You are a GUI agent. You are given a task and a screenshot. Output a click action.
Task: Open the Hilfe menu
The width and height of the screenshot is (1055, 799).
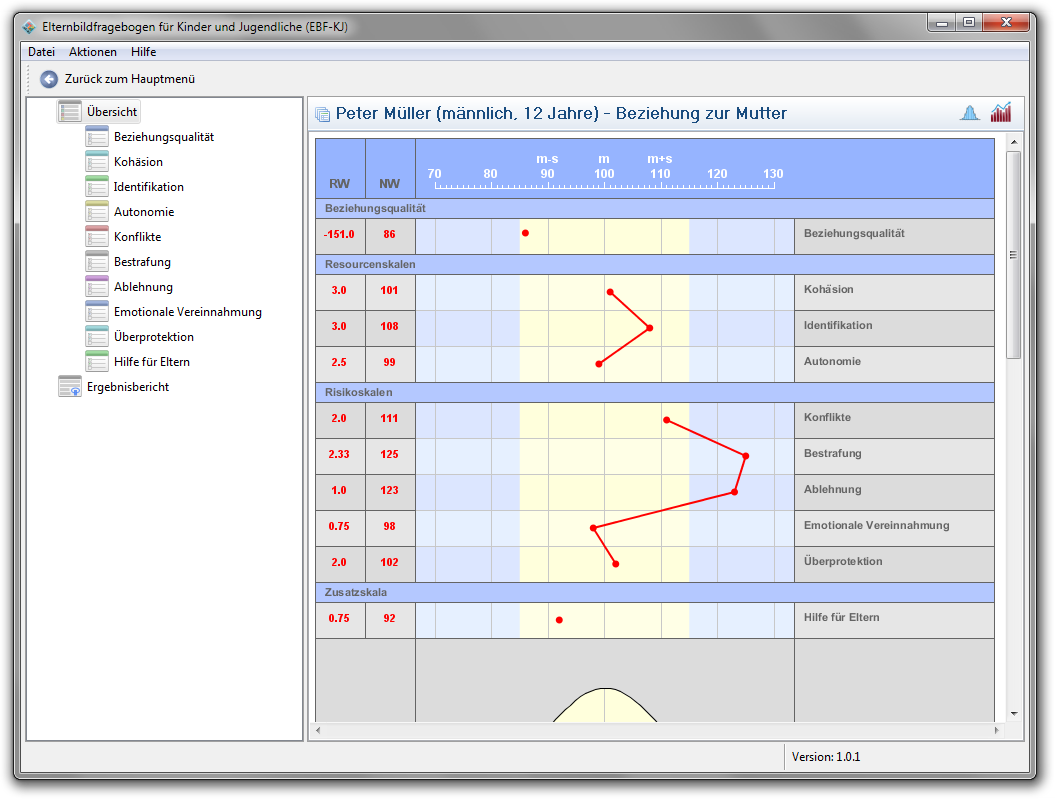click(143, 52)
